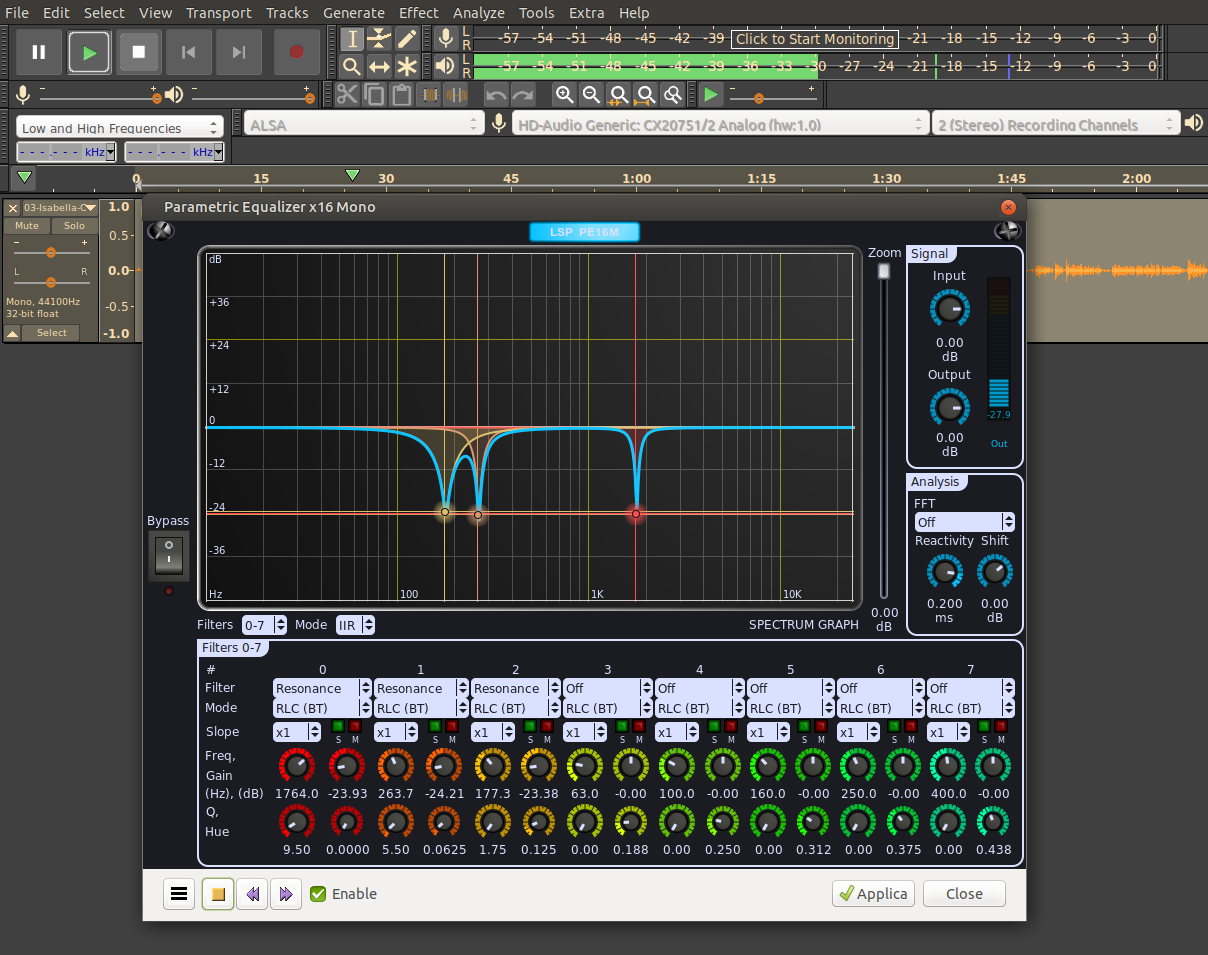Viewport: 1208px width, 955px height.
Task: Click the skip forward double-arrow button
Action: [286, 894]
